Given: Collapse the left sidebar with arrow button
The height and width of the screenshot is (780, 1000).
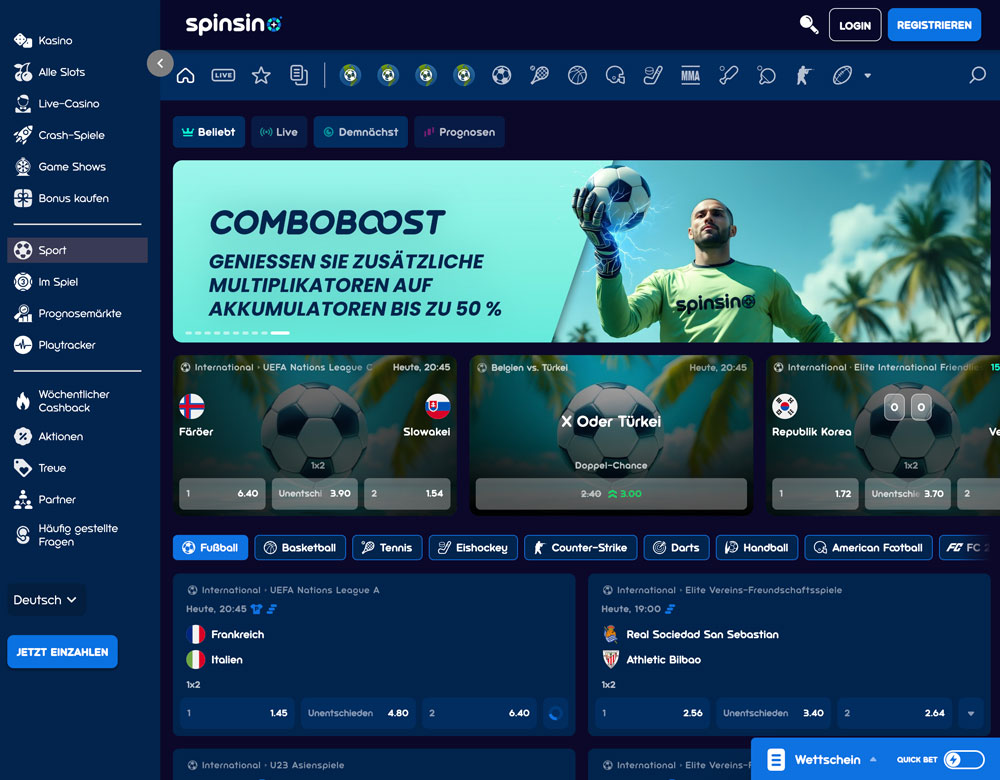Looking at the screenshot, I should (x=160, y=63).
